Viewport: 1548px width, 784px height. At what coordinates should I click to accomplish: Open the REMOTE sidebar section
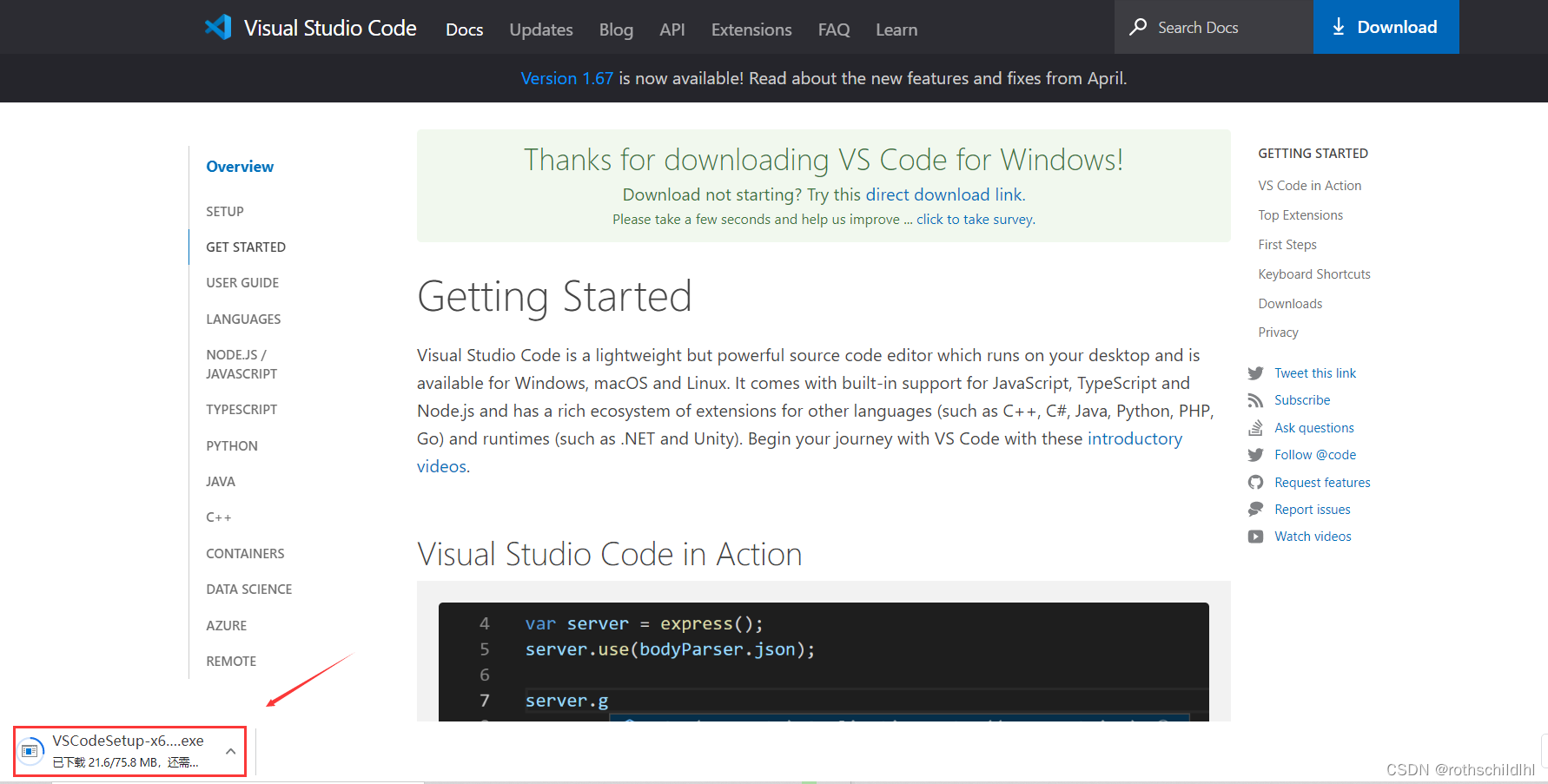[231, 662]
